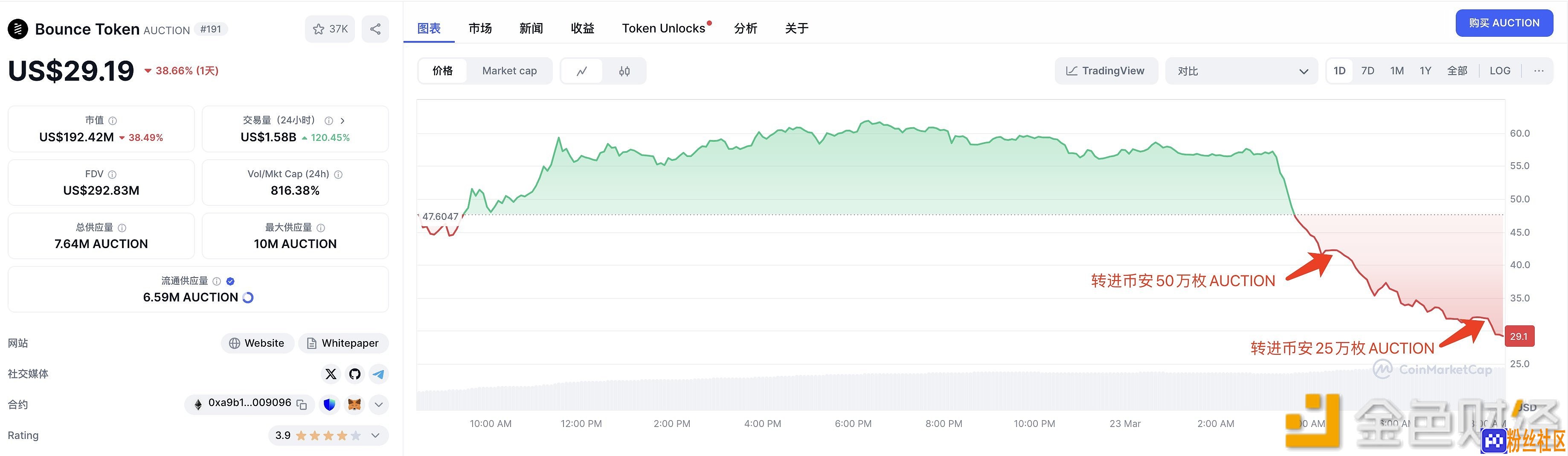The width and height of the screenshot is (1568, 456).
Task: Add AUCTION to watchlist via star button
Action: [330, 29]
